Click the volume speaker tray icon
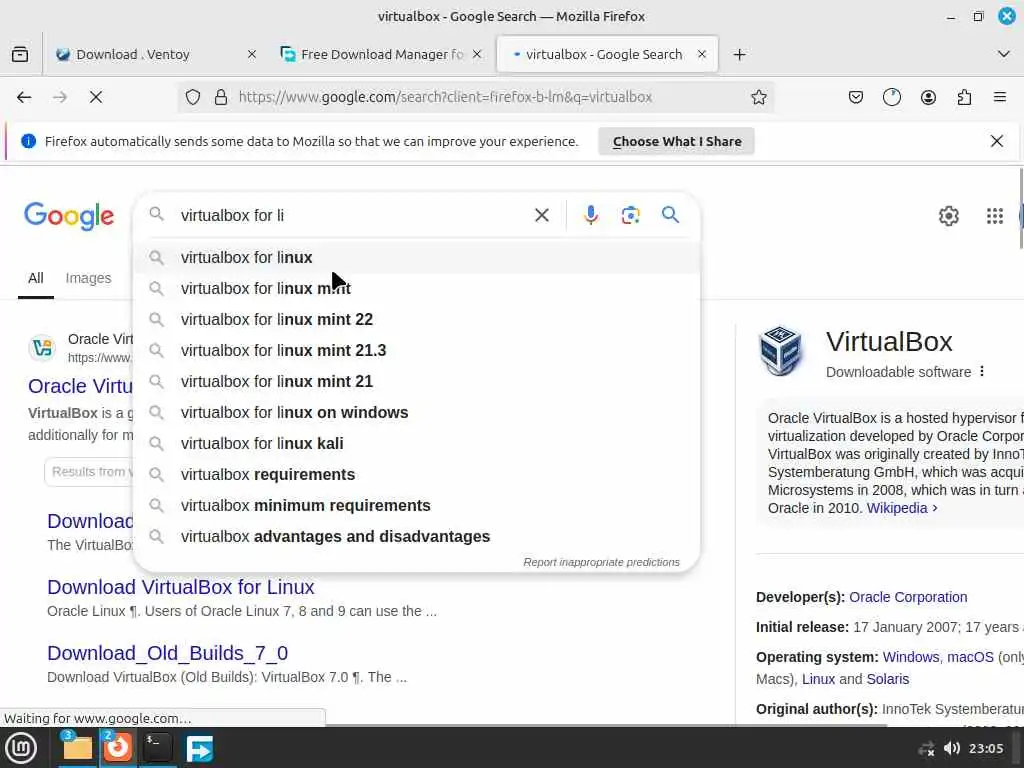The image size is (1024, 768). 952,748
